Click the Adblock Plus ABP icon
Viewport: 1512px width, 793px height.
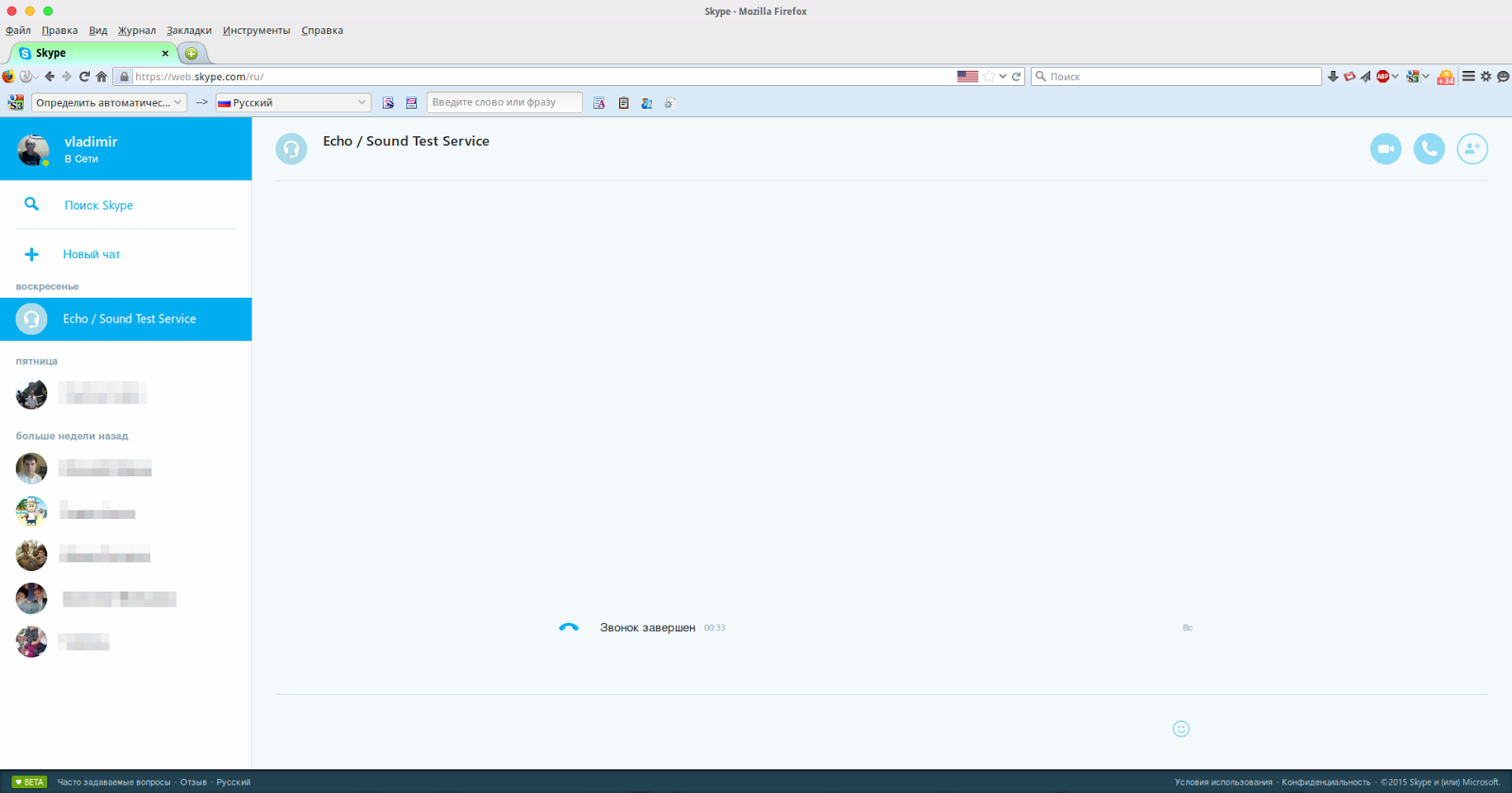[x=1383, y=77]
